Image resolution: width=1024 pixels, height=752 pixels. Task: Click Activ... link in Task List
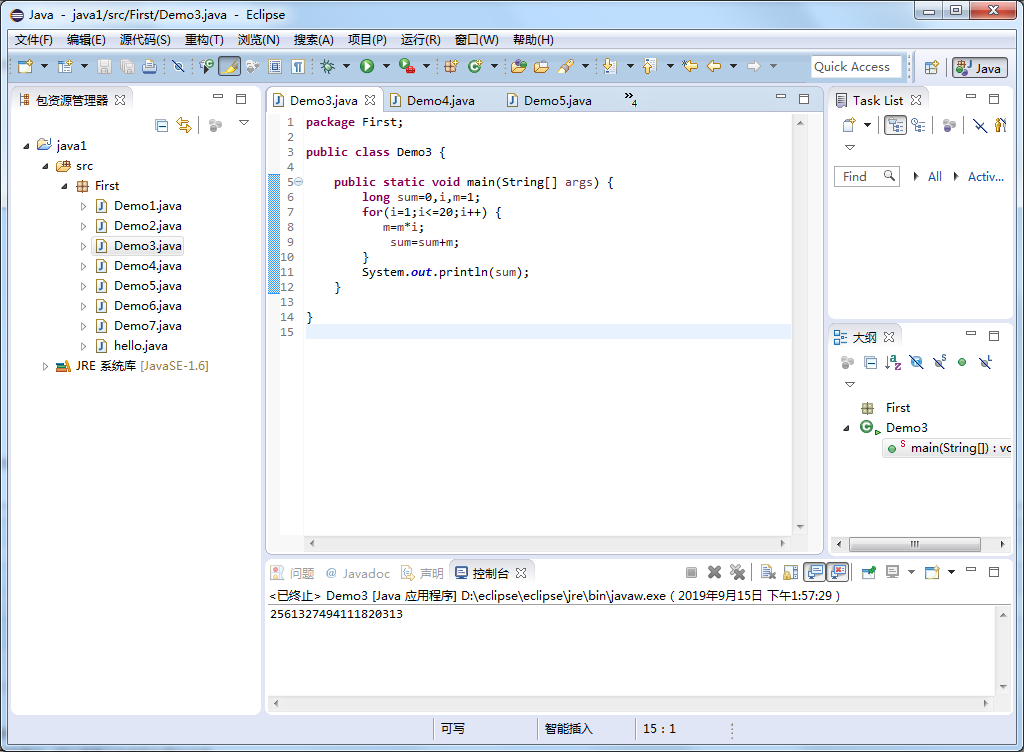pyautogui.click(x=985, y=176)
